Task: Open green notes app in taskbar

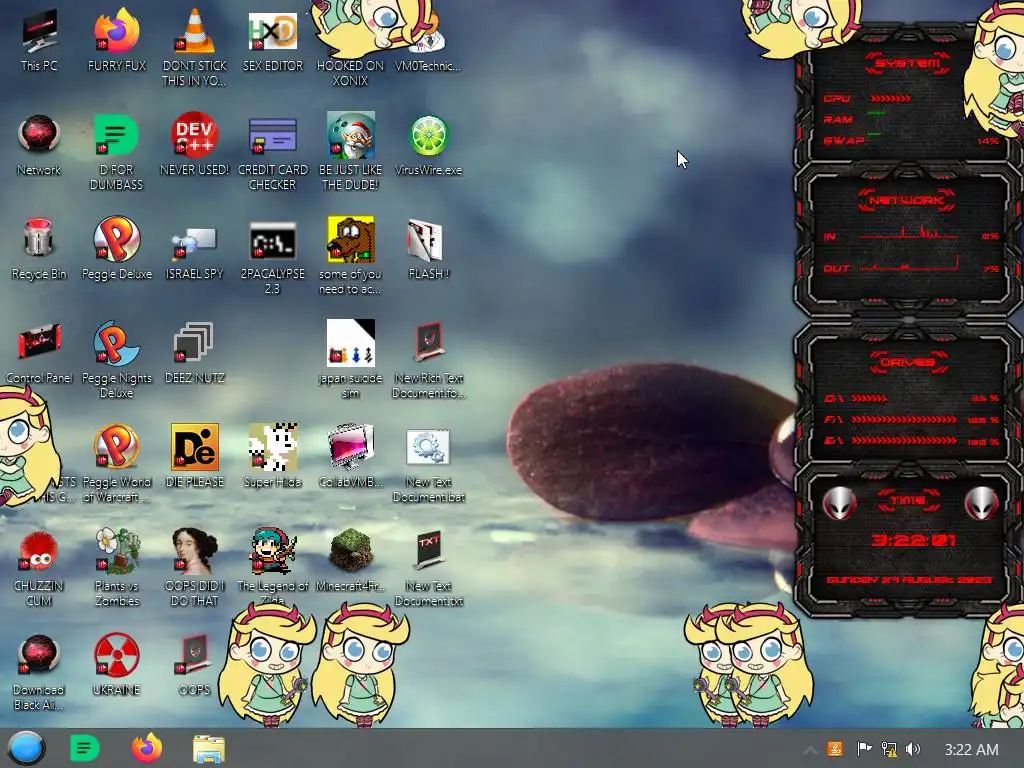Action: click(x=84, y=748)
